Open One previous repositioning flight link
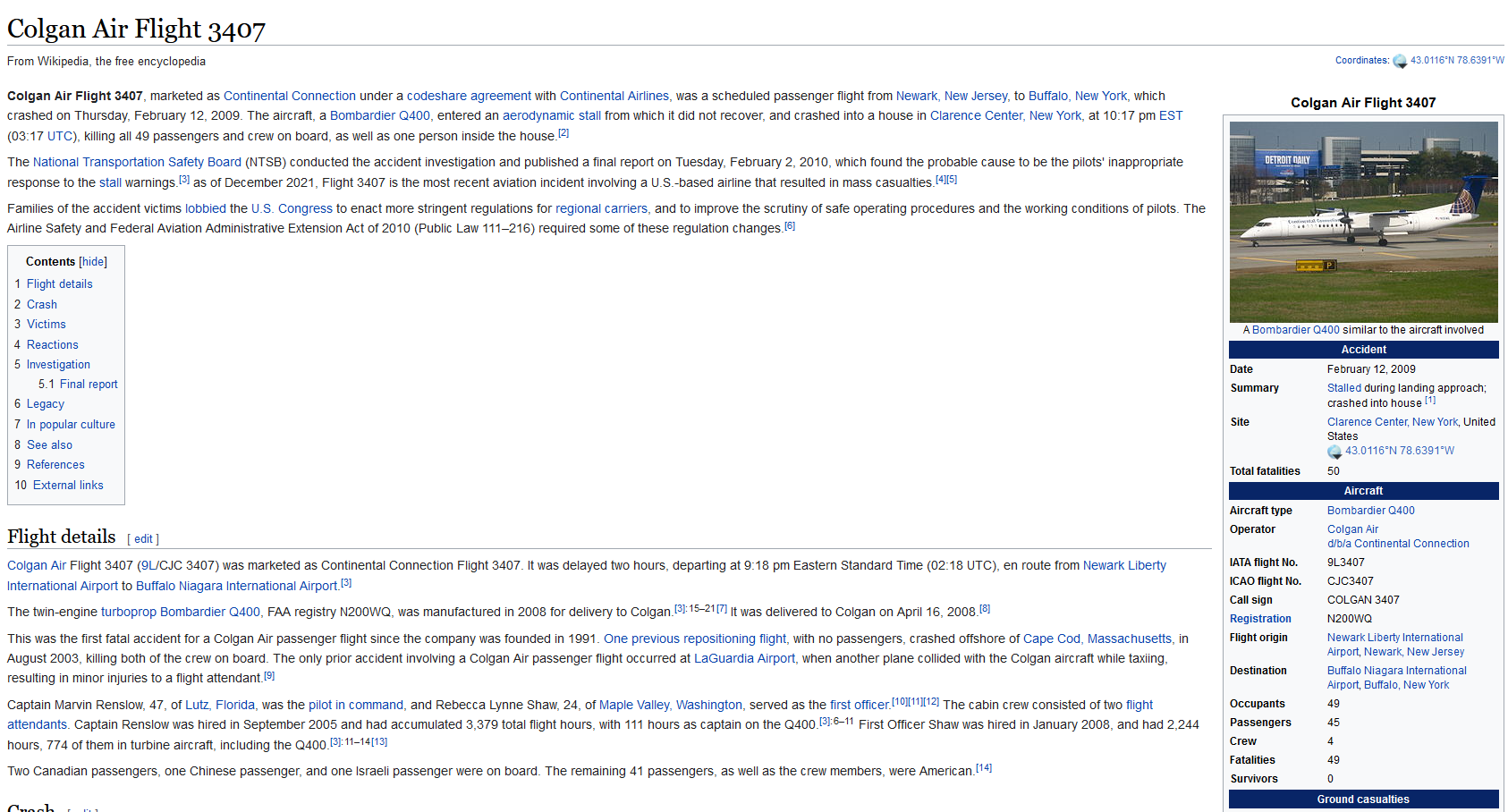 695,639
